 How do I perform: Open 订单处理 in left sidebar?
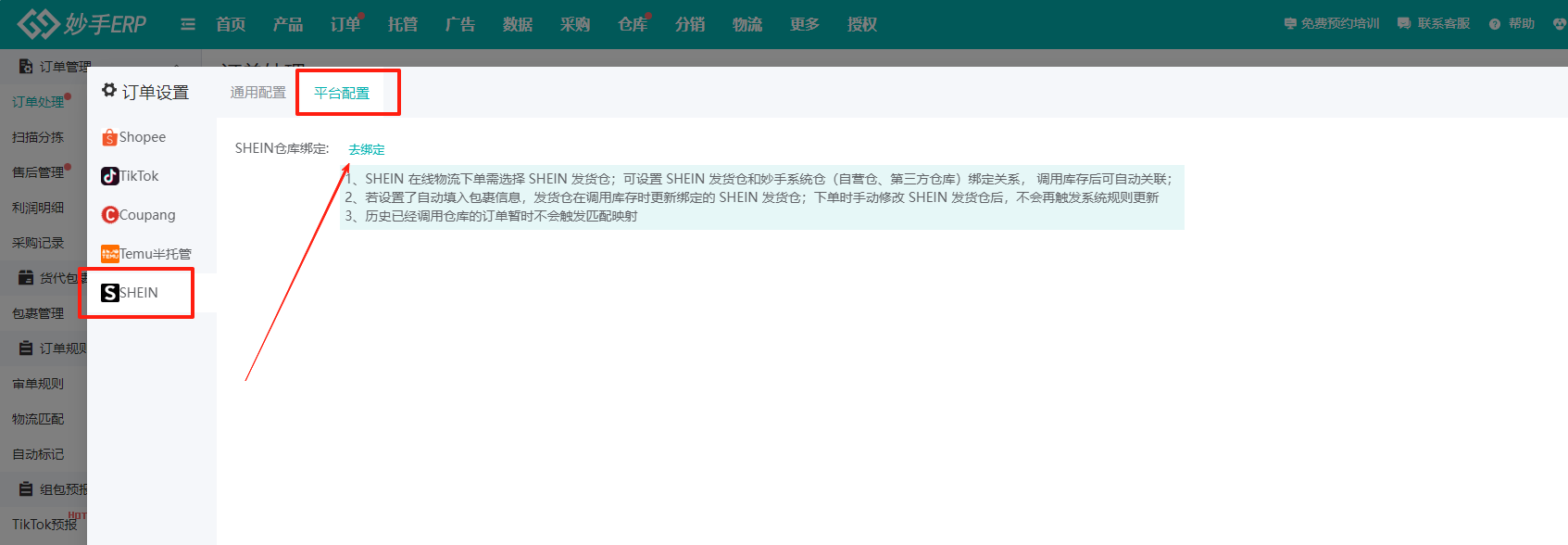(38, 102)
